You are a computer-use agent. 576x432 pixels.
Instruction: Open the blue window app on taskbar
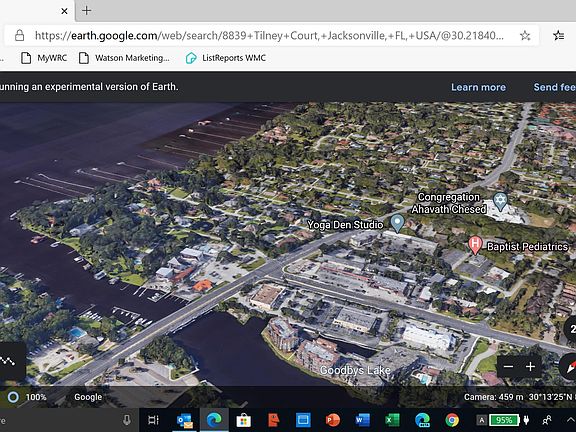tap(303, 420)
